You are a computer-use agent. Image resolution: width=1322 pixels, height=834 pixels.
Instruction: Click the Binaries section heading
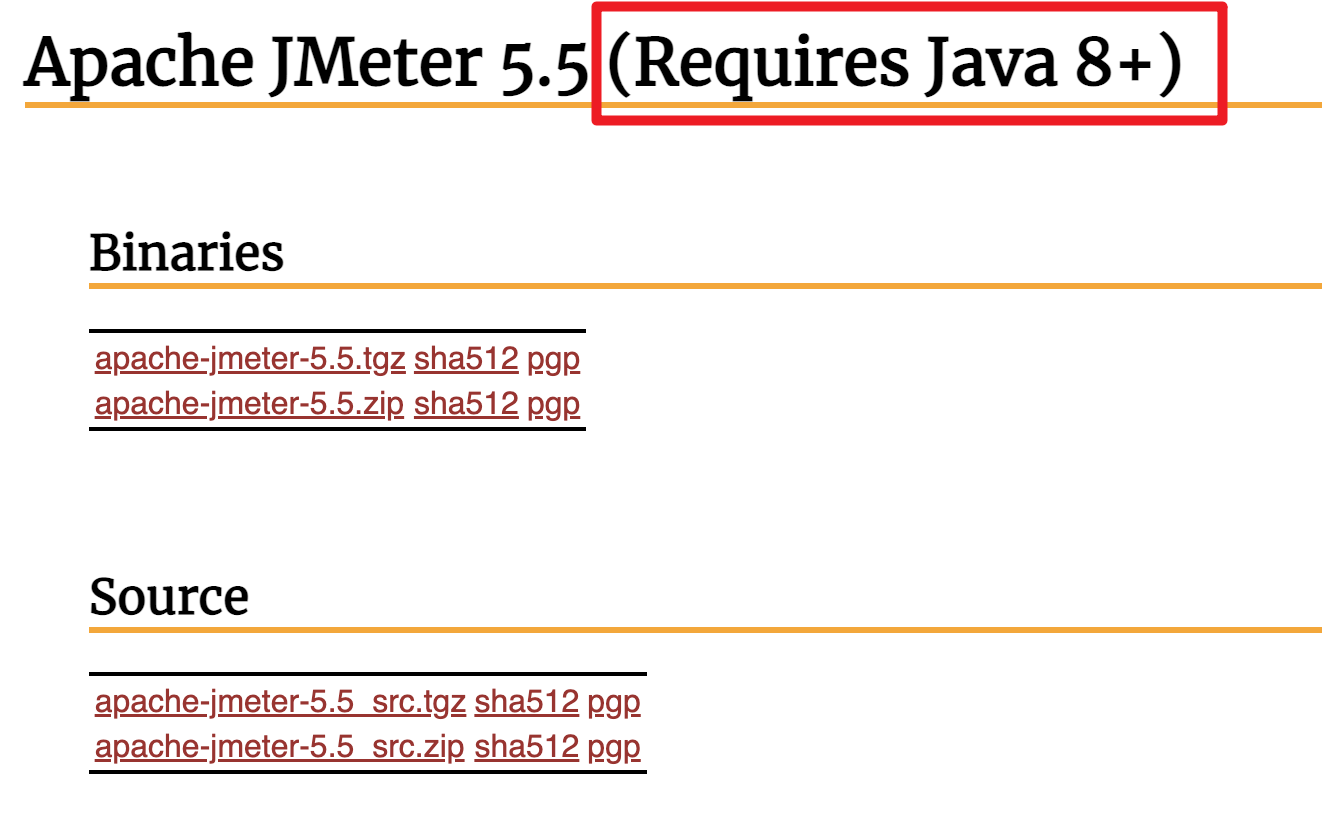[x=187, y=252]
